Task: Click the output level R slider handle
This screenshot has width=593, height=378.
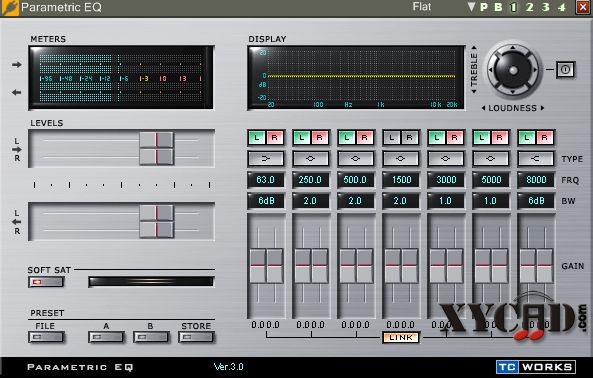Action: [x=157, y=230]
